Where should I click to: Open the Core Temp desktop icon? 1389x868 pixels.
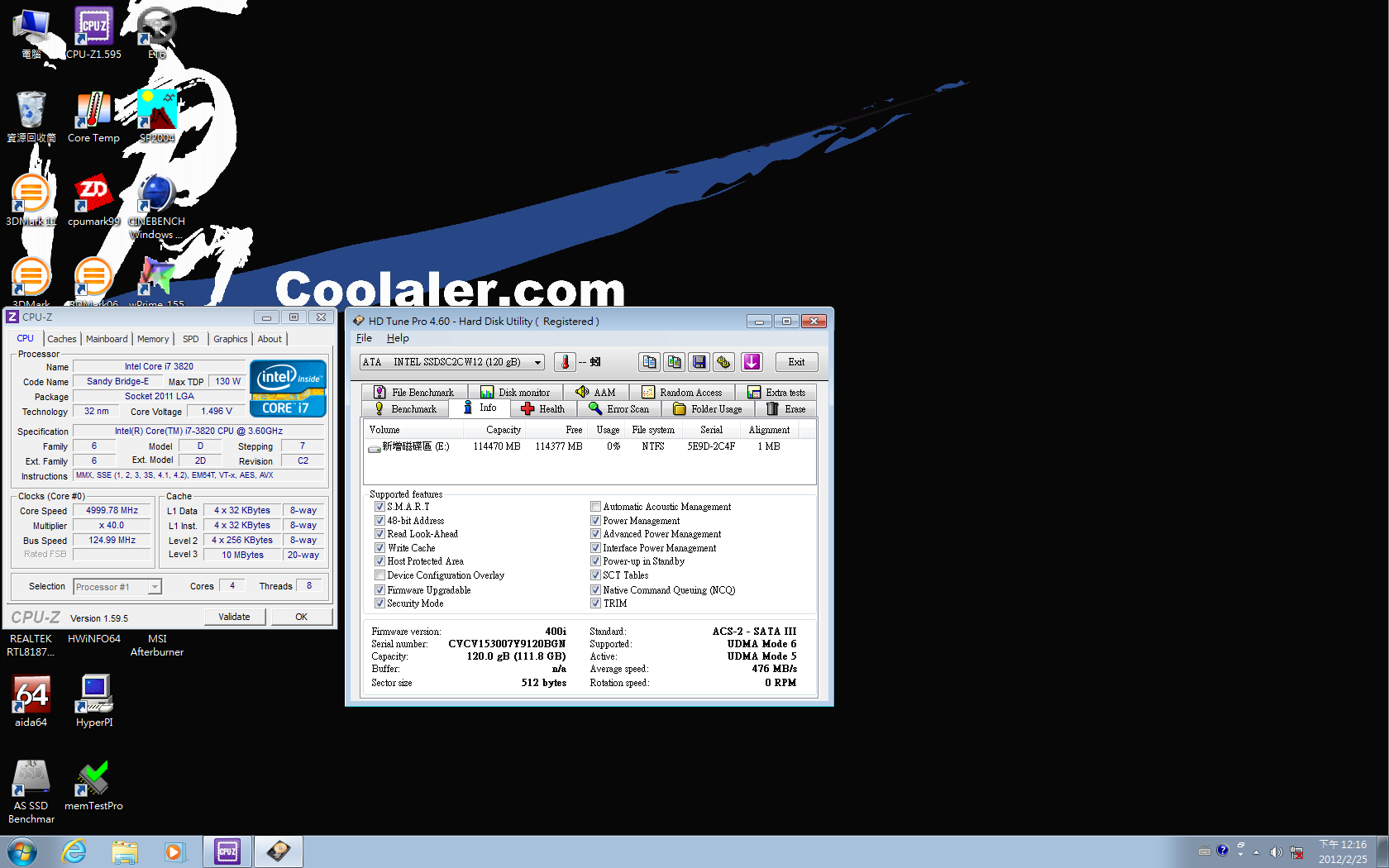click(93, 117)
